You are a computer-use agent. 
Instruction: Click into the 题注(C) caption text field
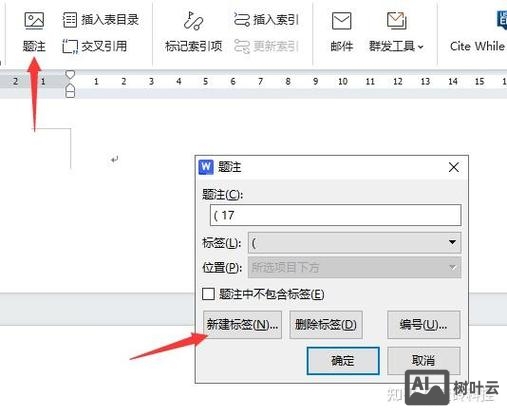(x=336, y=215)
